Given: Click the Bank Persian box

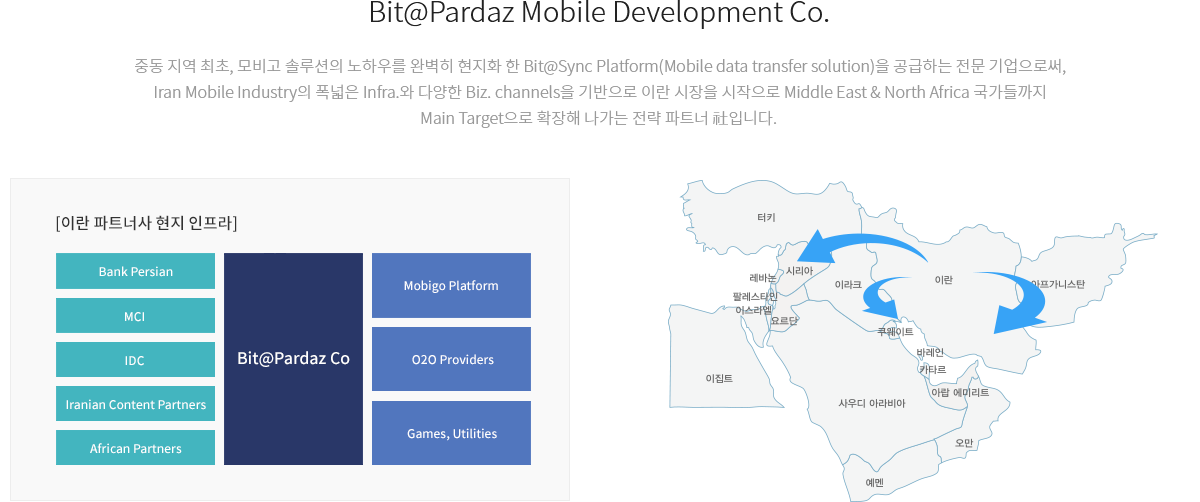Looking at the screenshot, I should tap(135, 271).
